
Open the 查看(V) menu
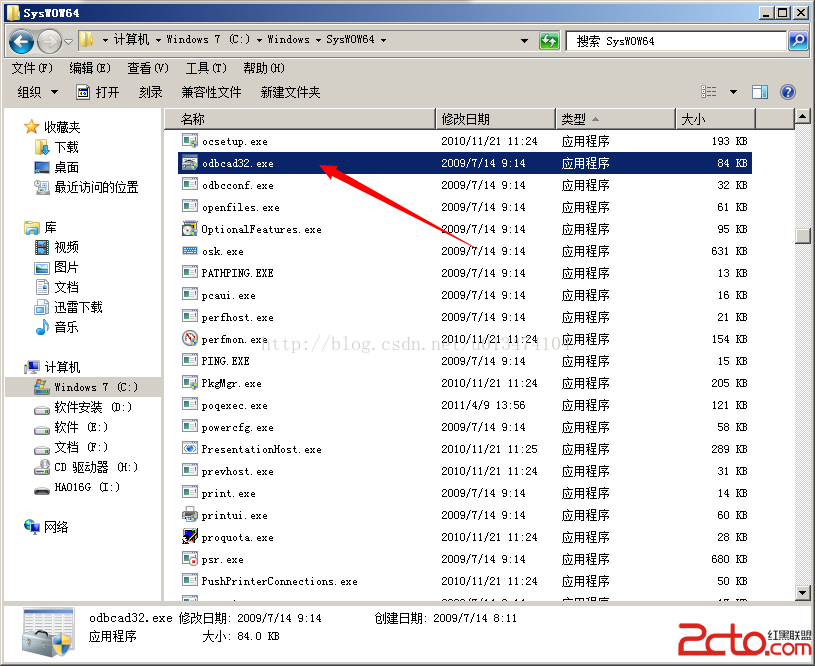pyautogui.click(x=148, y=68)
